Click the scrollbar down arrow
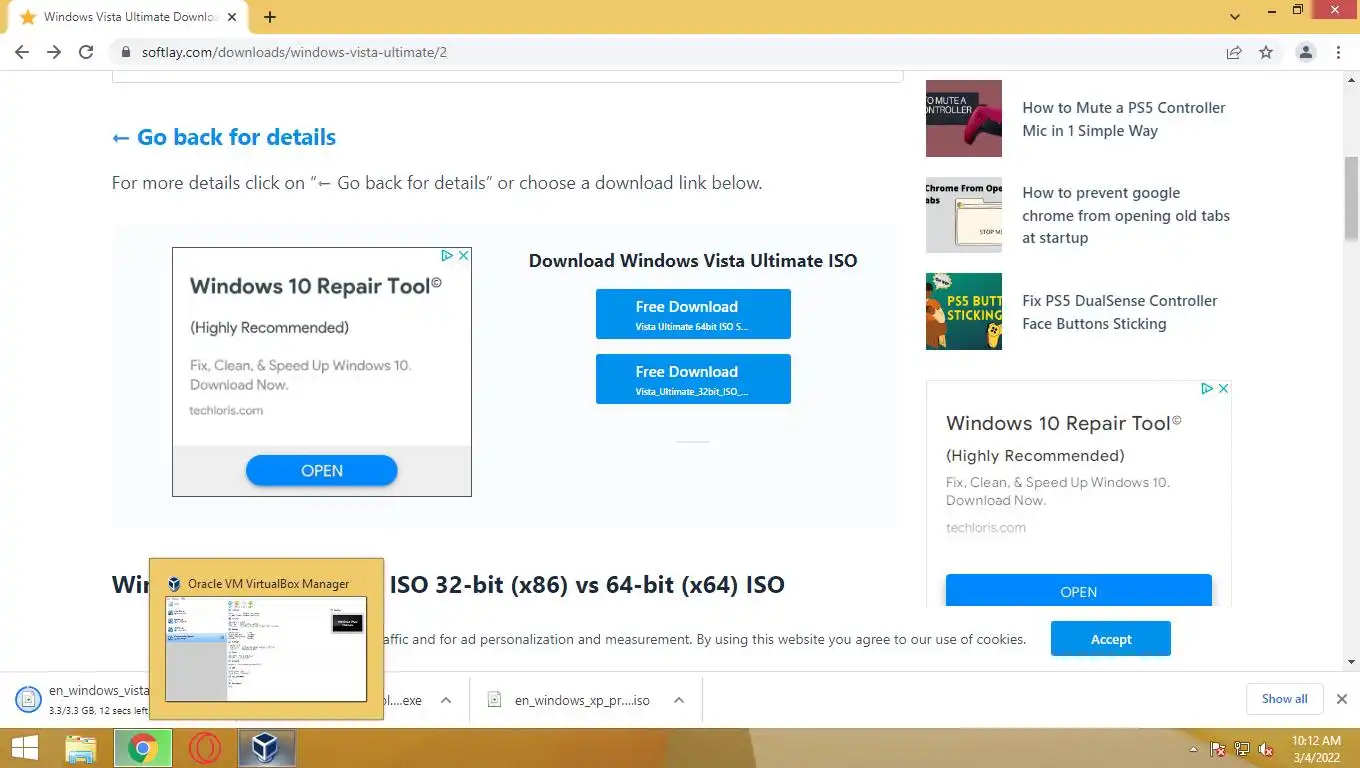Image resolution: width=1360 pixels, height=768 pixels. 1351,662
